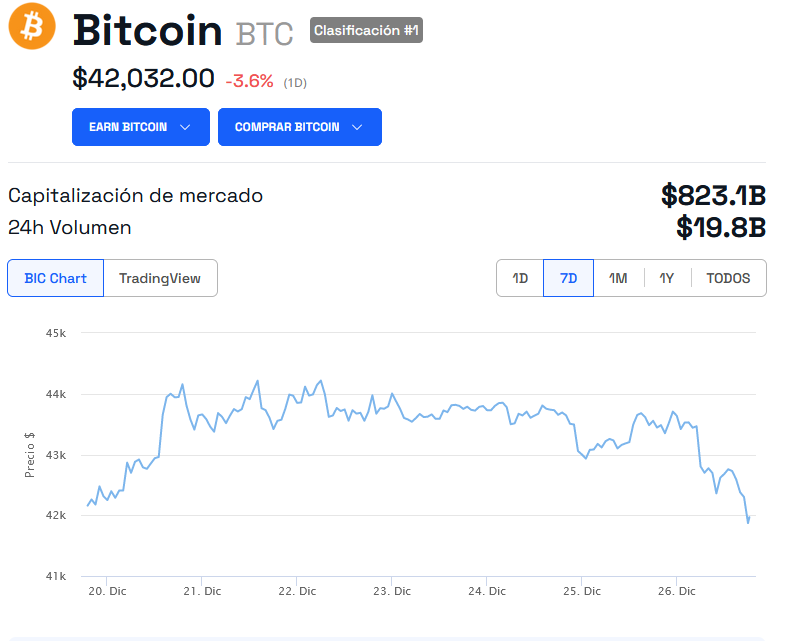This screenshot has height=641, width=790.
Task: Click the BTC ticker symbol
Action: point(264,34)
